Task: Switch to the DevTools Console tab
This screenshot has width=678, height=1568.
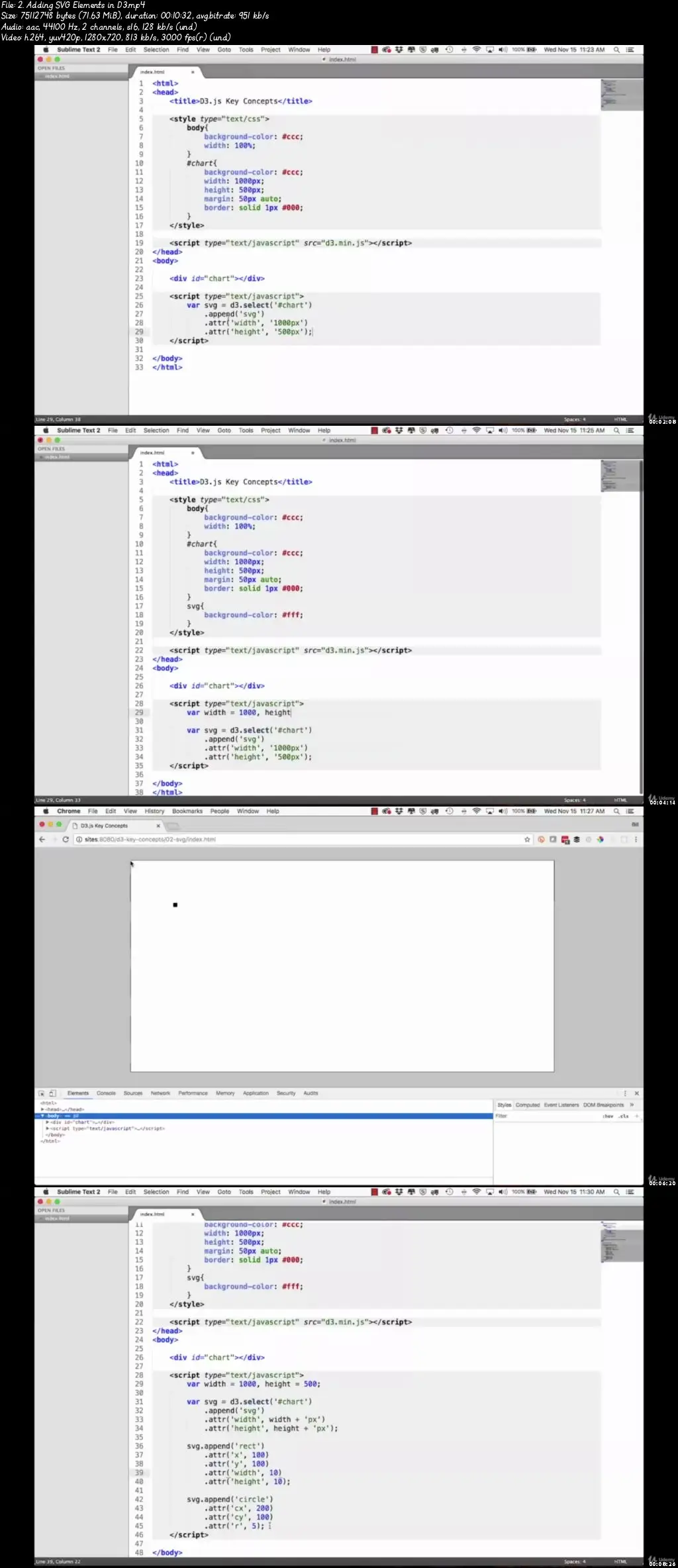Action: pos(106,1093)
